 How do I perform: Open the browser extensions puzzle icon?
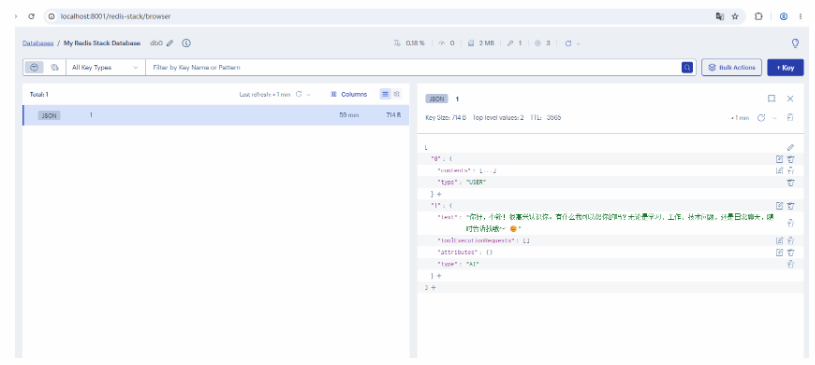(x=758, y=17)
